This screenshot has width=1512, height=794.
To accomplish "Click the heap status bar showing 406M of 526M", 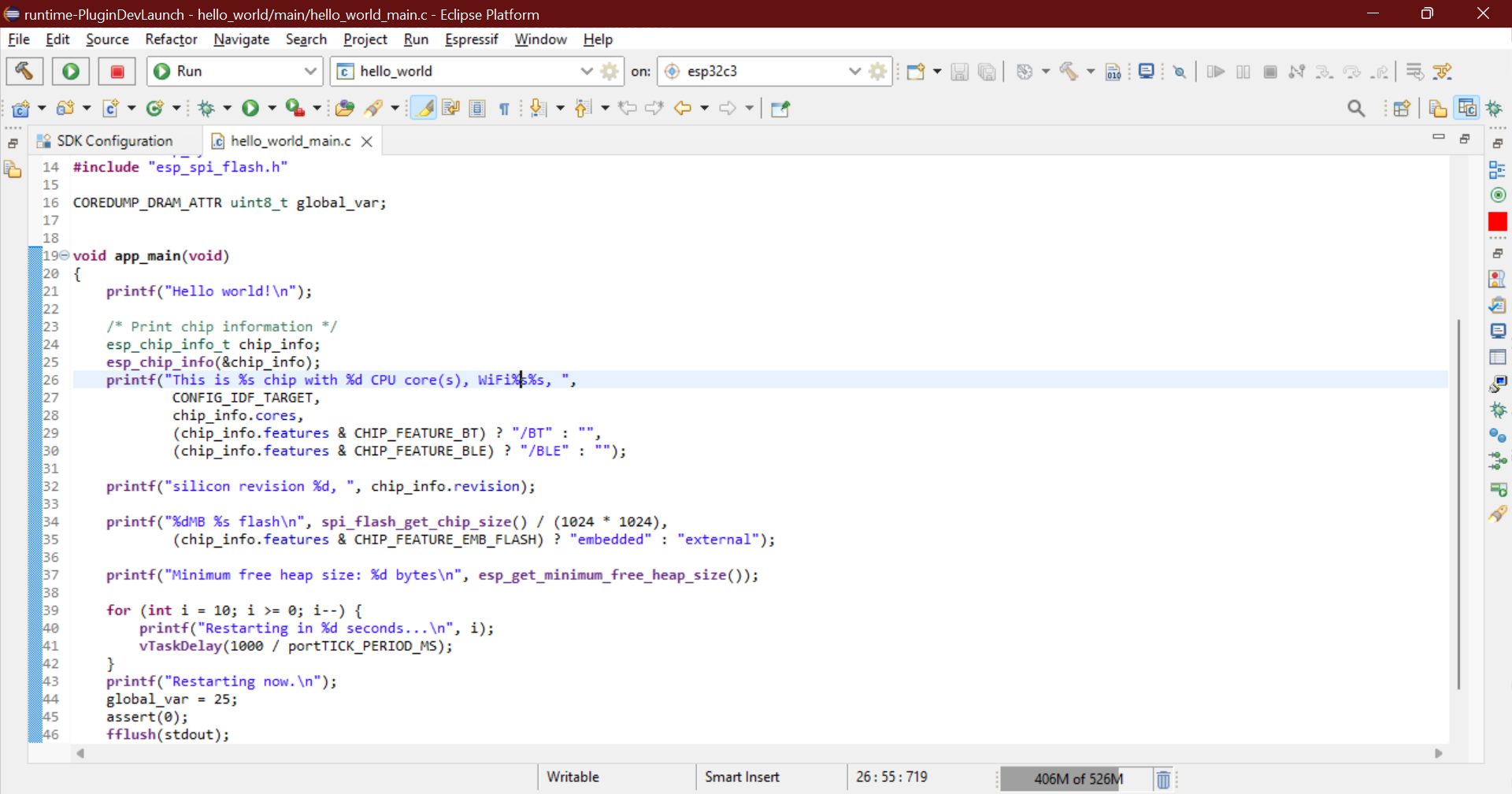I will pyautogui.click(x=1079, y=779).
